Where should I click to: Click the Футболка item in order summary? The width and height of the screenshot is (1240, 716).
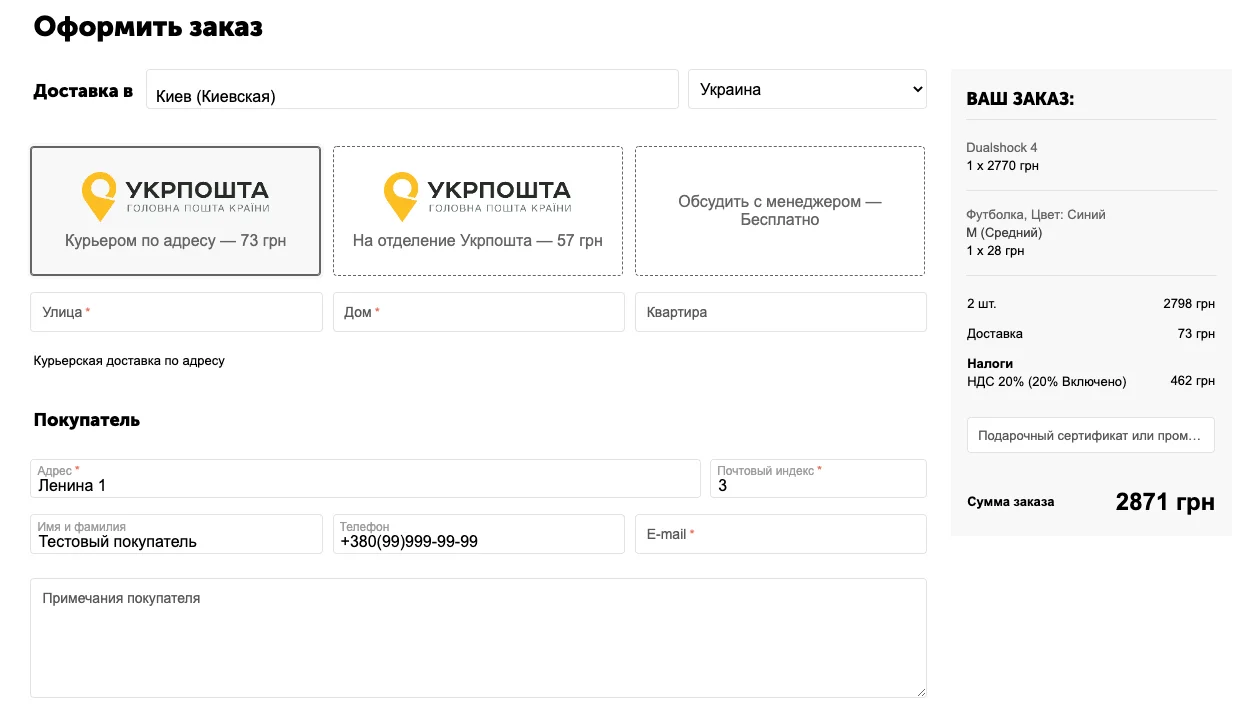[x=1035, y=215]
